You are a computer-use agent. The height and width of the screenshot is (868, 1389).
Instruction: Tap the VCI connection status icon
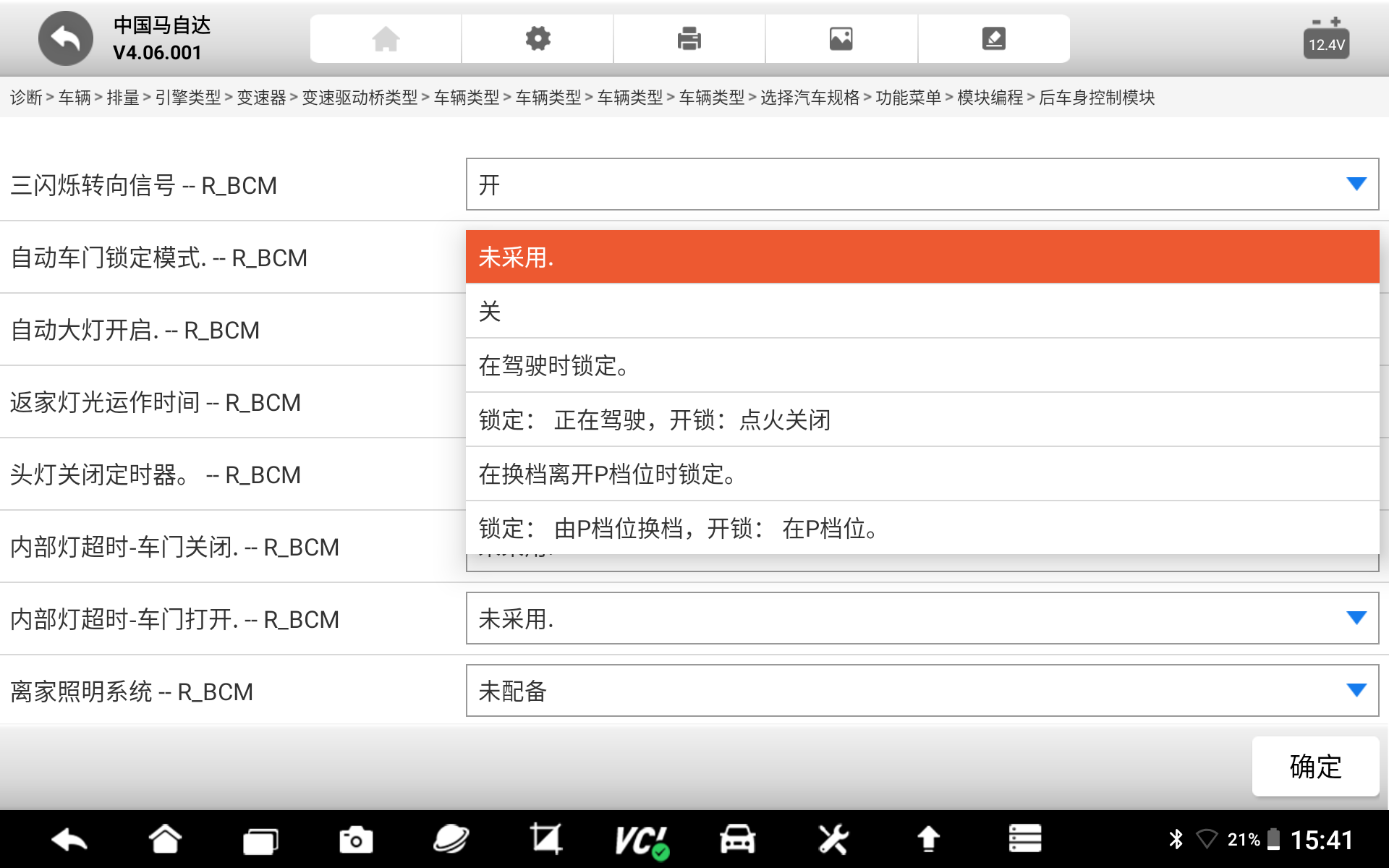(x=641, y=841)
